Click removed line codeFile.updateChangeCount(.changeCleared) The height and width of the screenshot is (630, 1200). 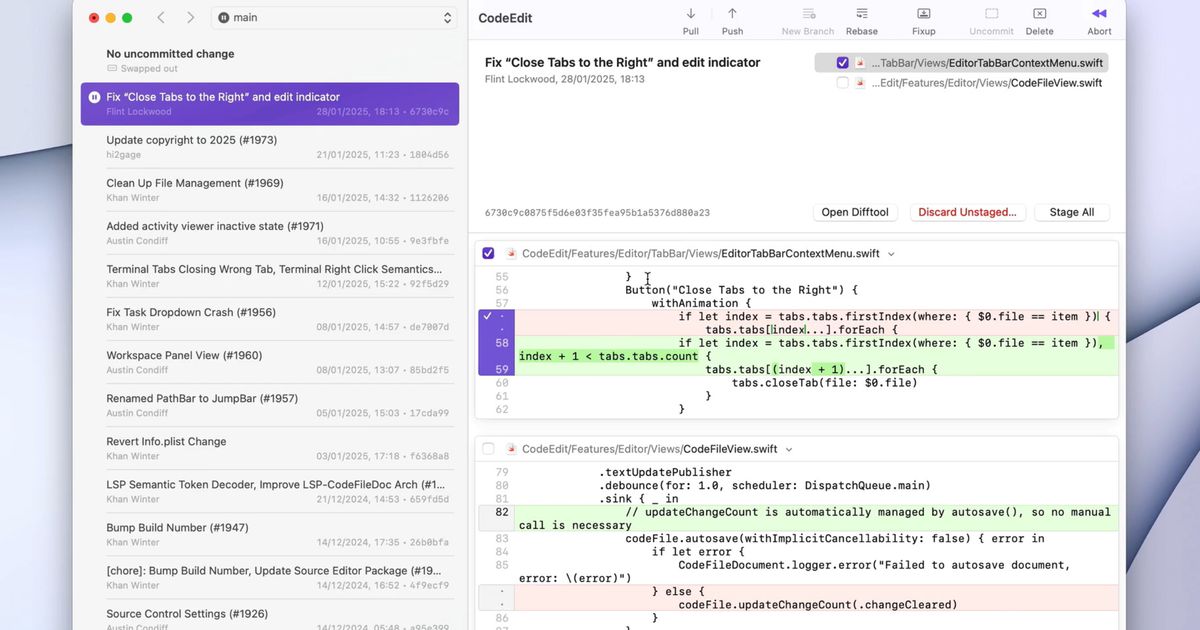(x=818, y=604)
